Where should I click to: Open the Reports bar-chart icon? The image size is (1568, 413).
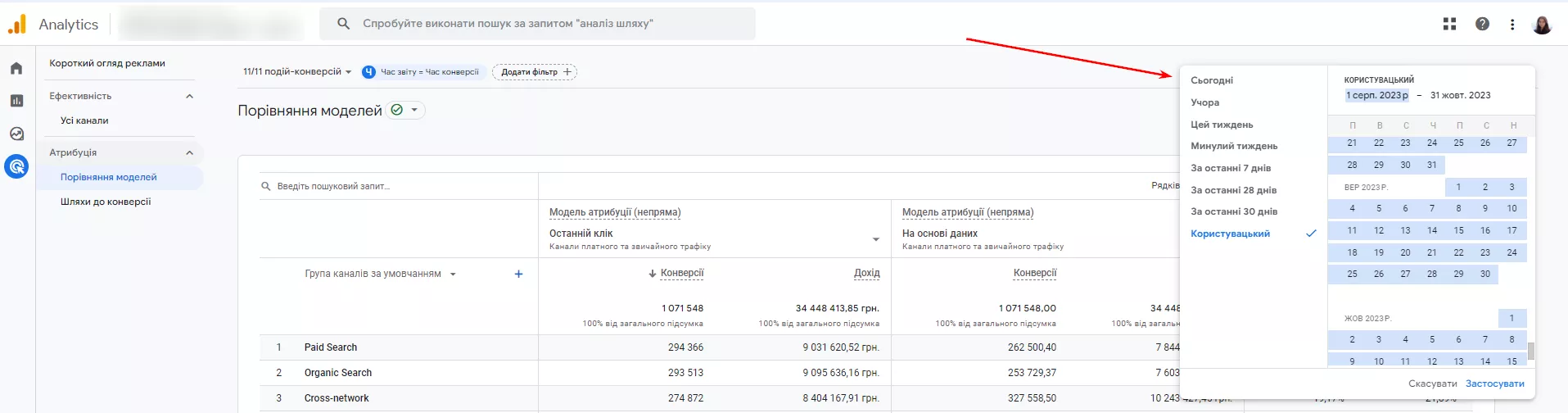coord(16,101)
